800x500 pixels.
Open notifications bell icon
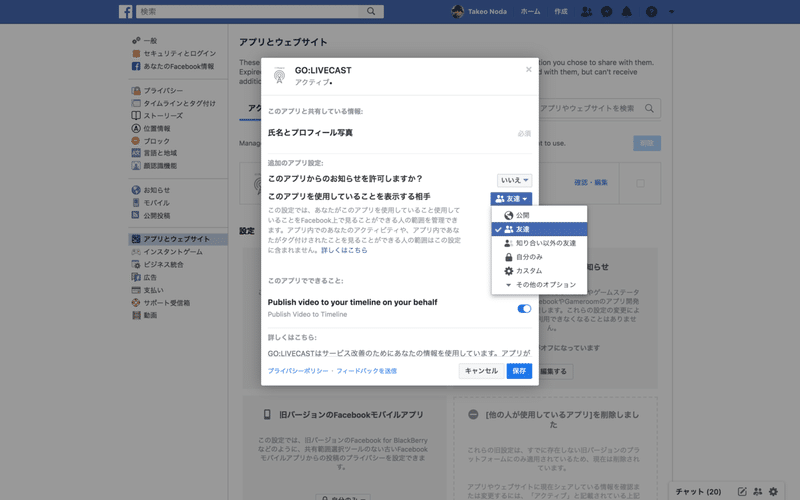pos(627,11)
